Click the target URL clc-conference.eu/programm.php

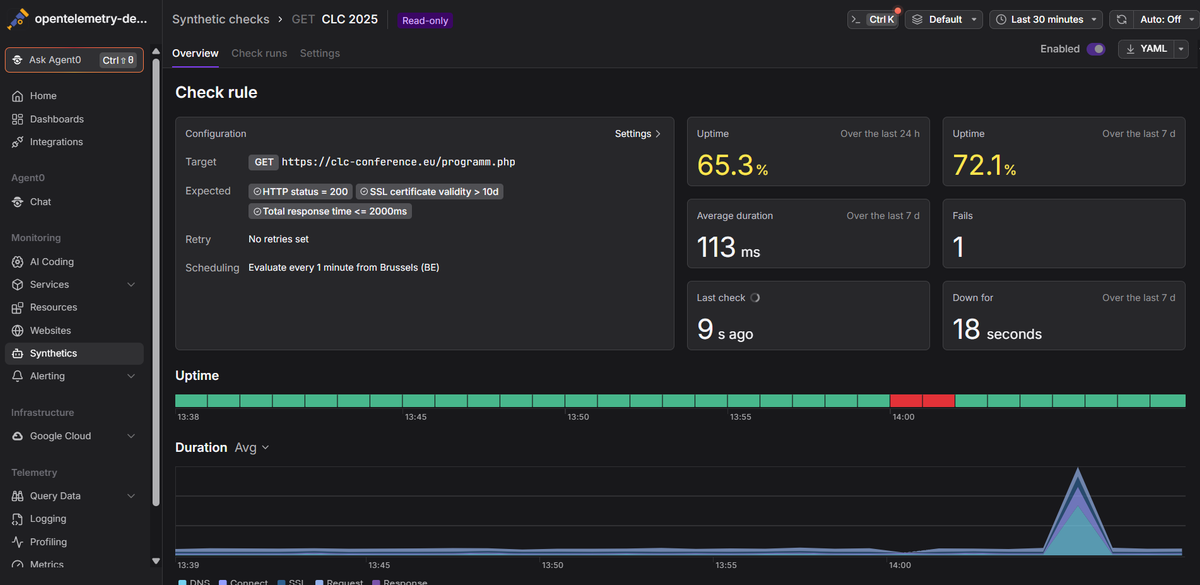399,162
